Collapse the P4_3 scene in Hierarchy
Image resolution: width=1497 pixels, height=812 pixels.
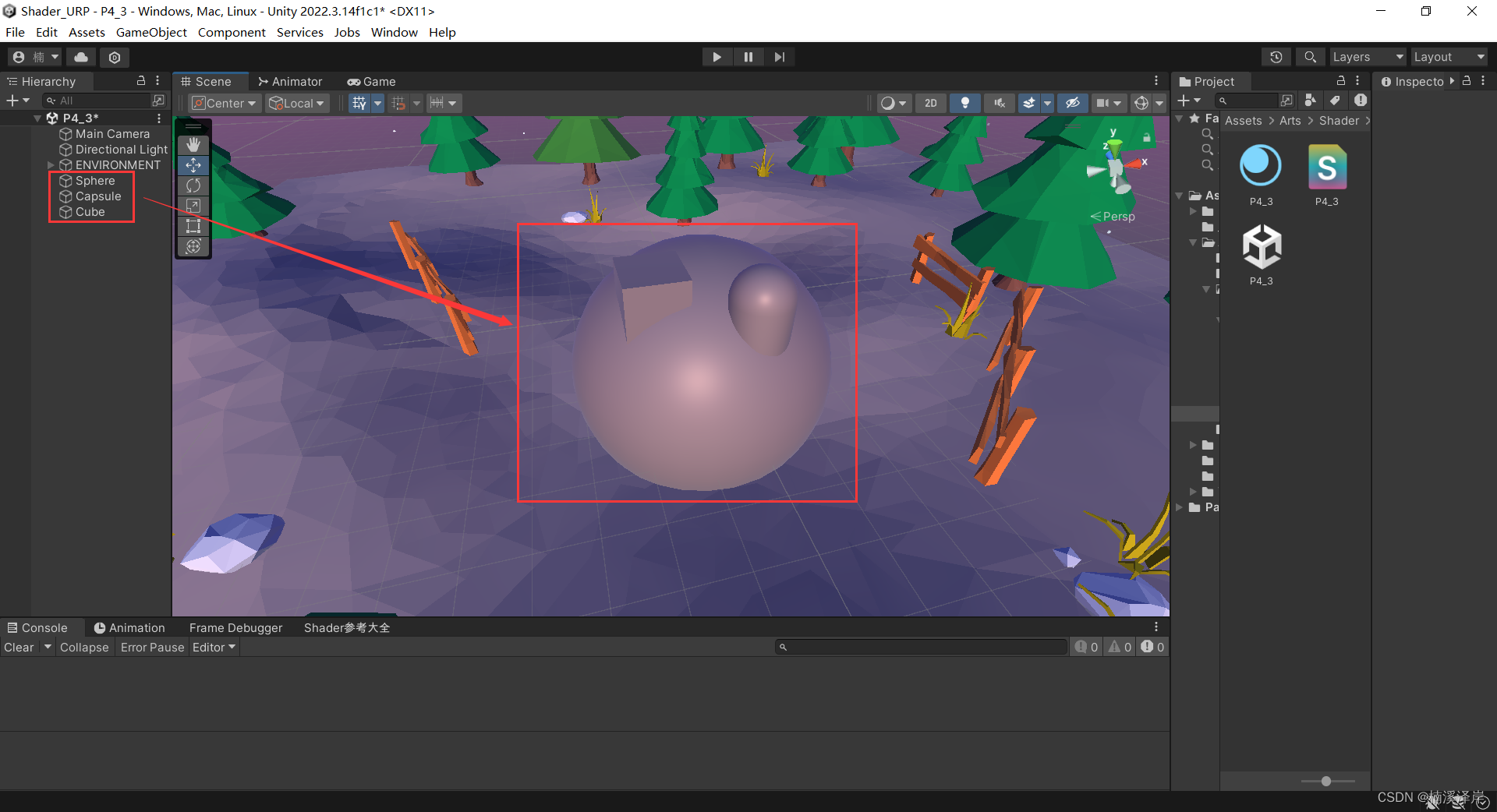(x=37, y=118)
